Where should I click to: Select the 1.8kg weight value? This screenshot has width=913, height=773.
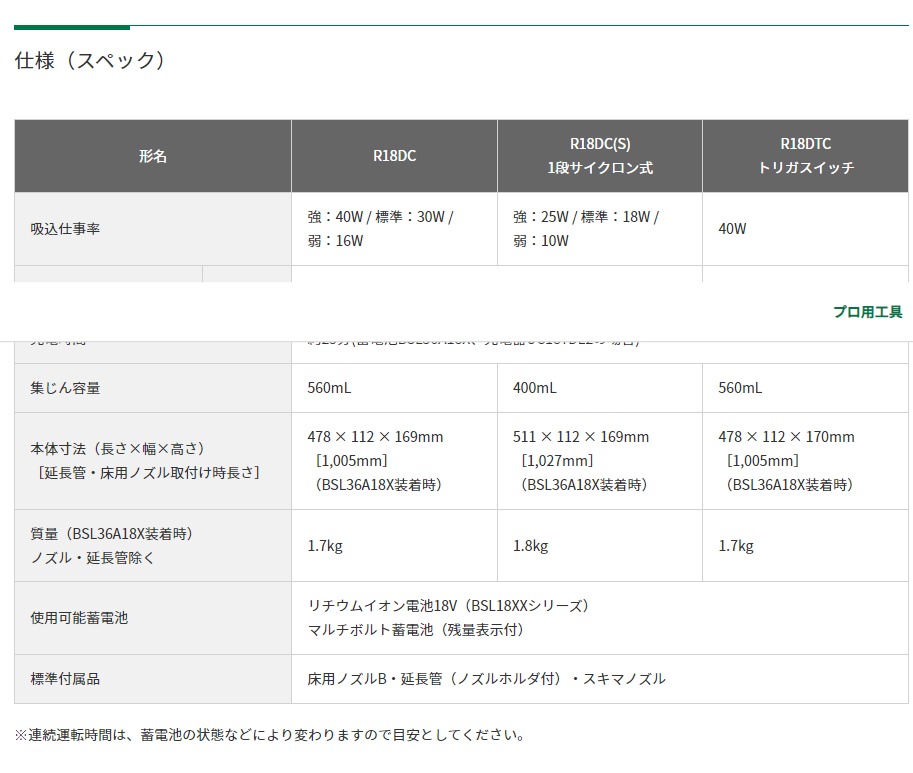pyautogui.click(x=531, y=546)
